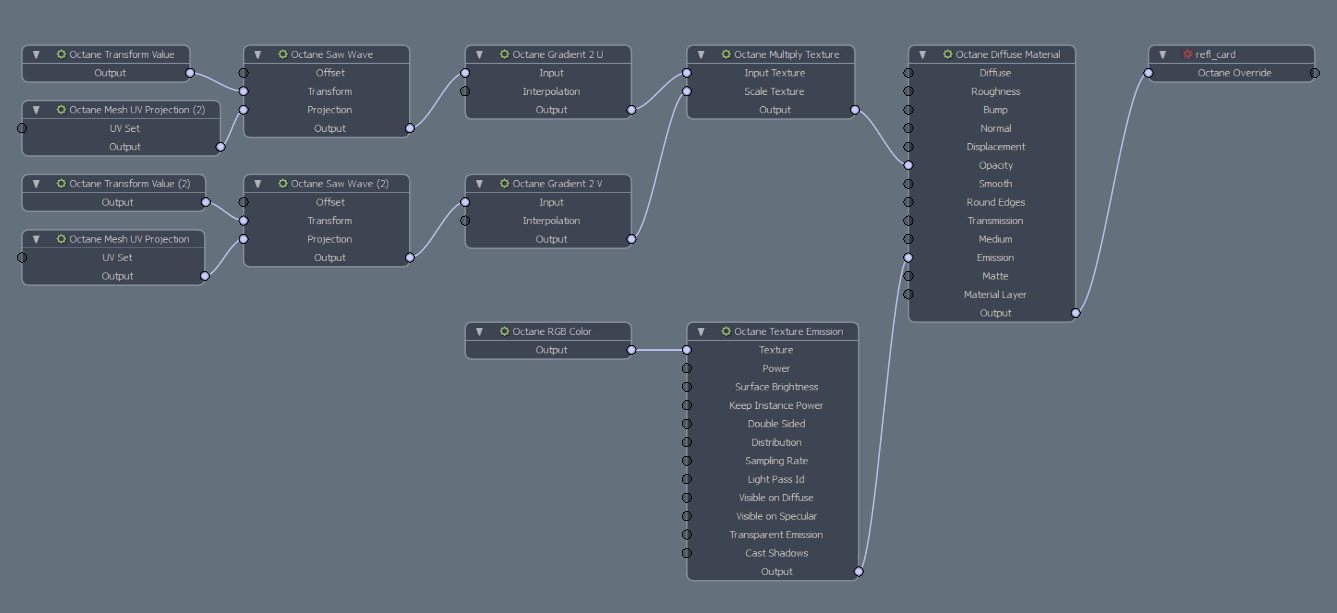The image size is (1337, 613).
Task: Click gear icon of Octane Mesh UV Projection (2)
Action: click(61, 109)
